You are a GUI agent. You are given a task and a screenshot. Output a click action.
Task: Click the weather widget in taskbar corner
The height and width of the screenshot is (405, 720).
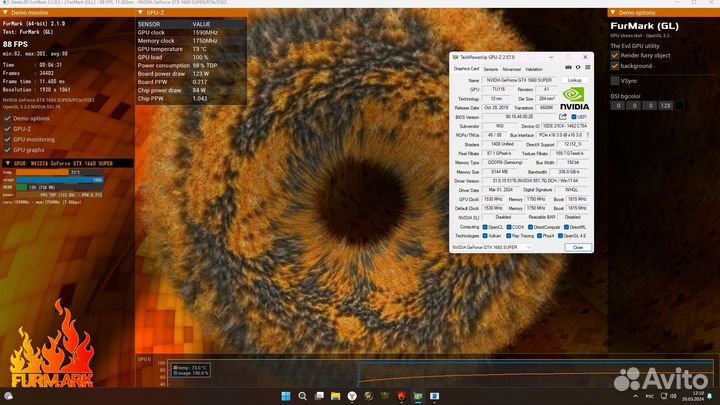click(x=8, y=396)
